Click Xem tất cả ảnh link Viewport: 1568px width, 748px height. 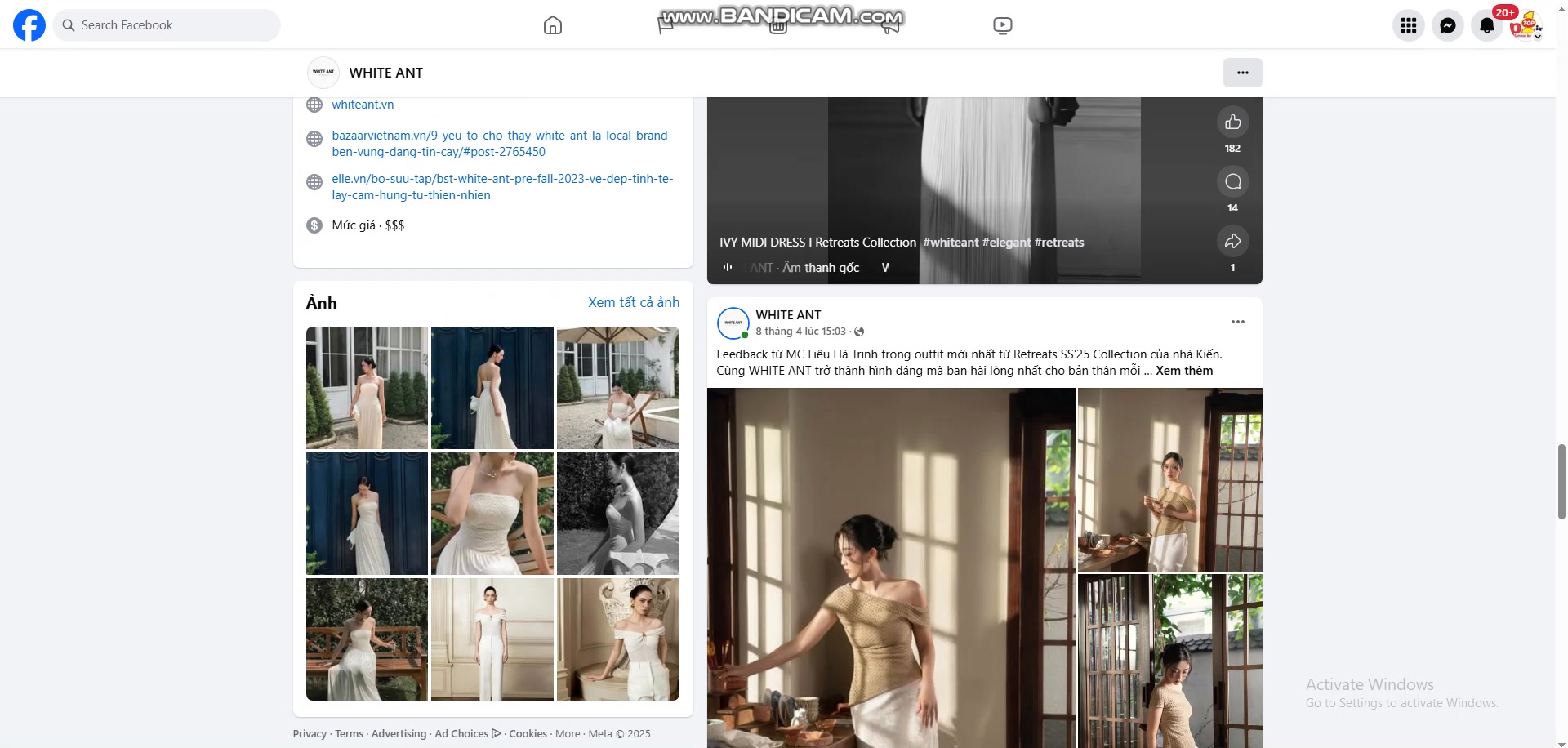pyautogui.click(x=634, y=302)
